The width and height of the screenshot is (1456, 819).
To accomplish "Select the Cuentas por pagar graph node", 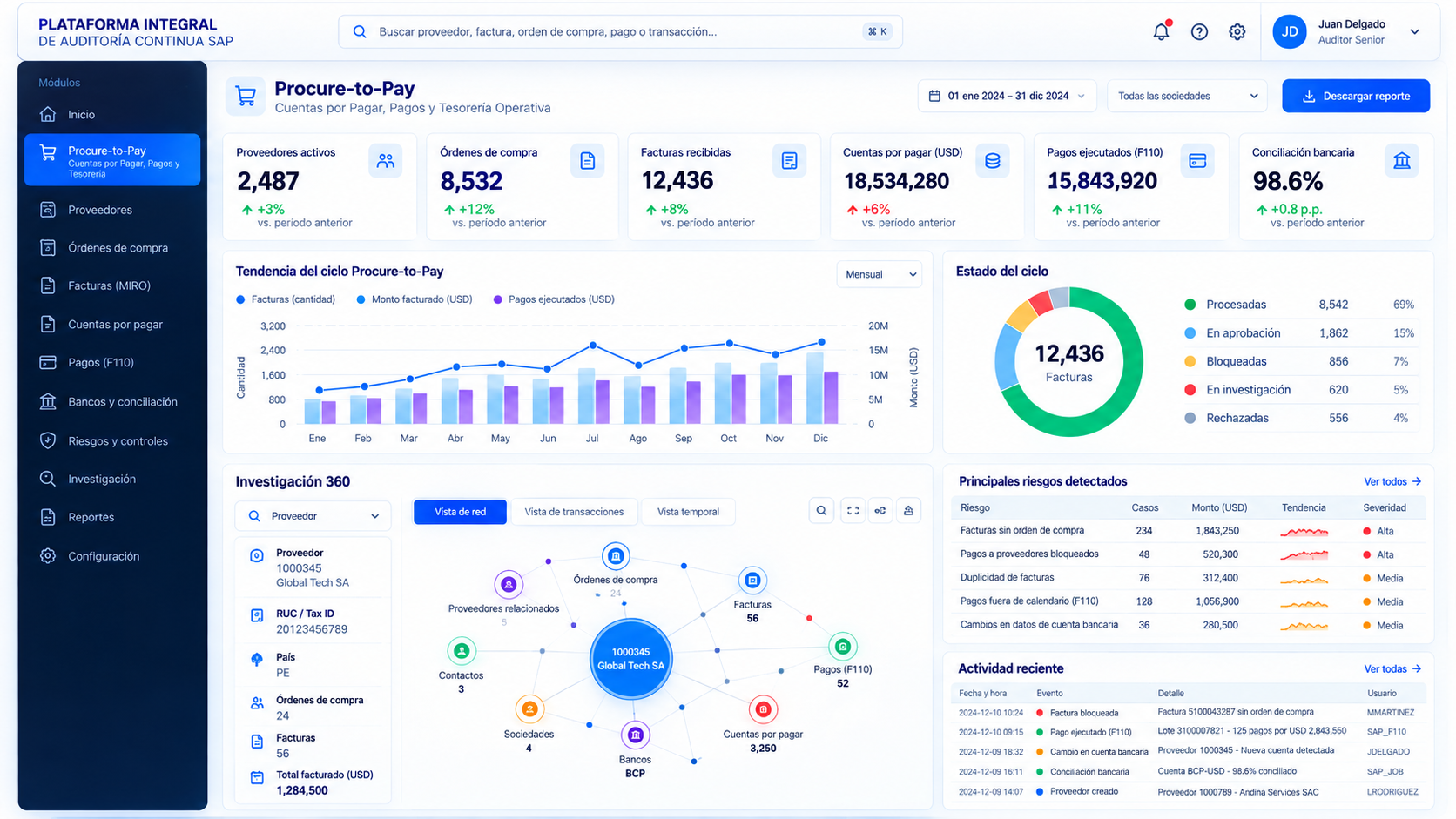I will point(763,709).
